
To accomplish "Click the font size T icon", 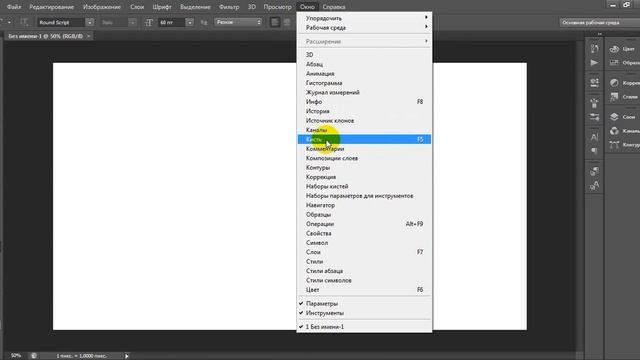I will click(149, 22).
